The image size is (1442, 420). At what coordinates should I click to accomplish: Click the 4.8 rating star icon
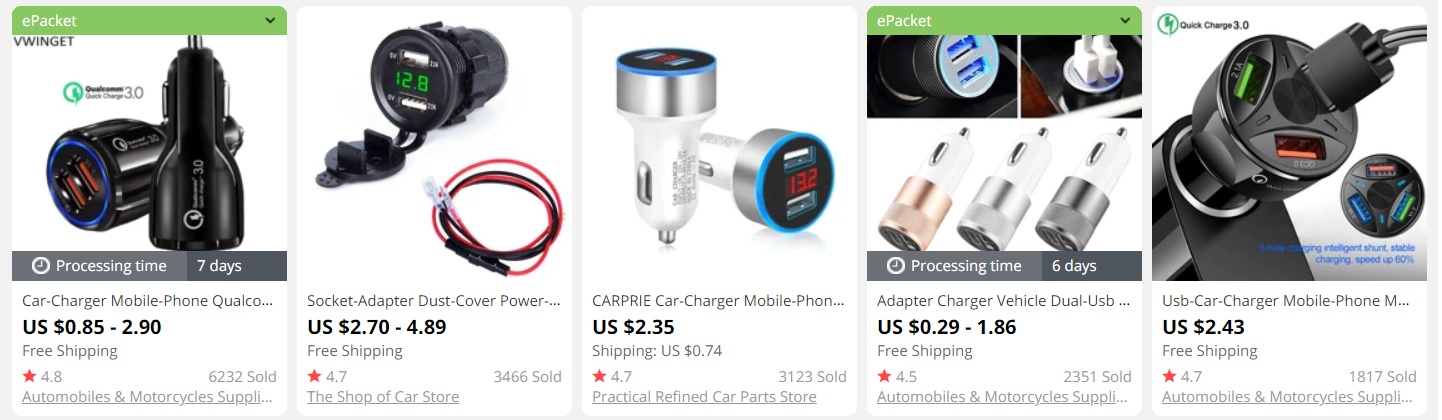[x=29, y=376]
